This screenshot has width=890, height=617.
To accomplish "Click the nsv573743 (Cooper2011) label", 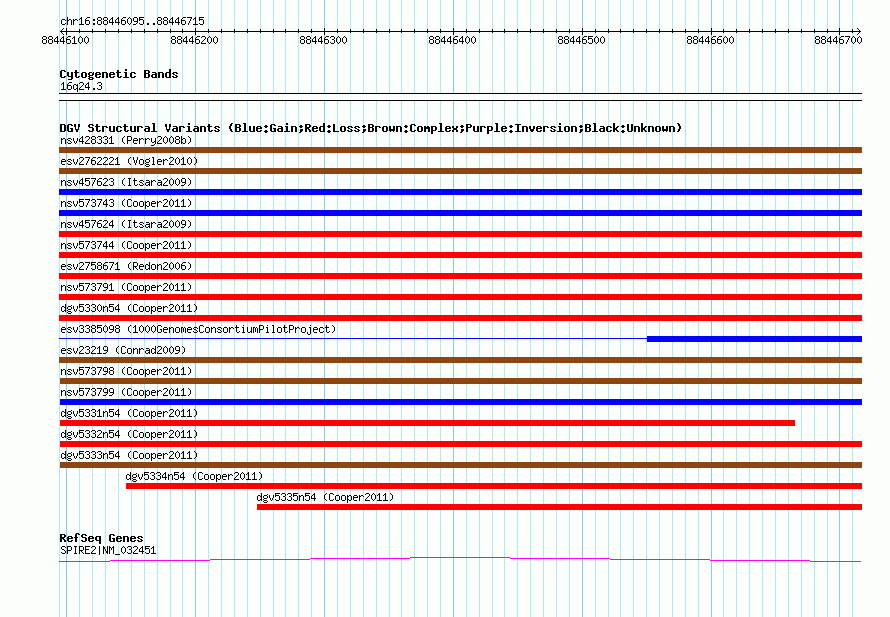I will click(x=126, y=203).
